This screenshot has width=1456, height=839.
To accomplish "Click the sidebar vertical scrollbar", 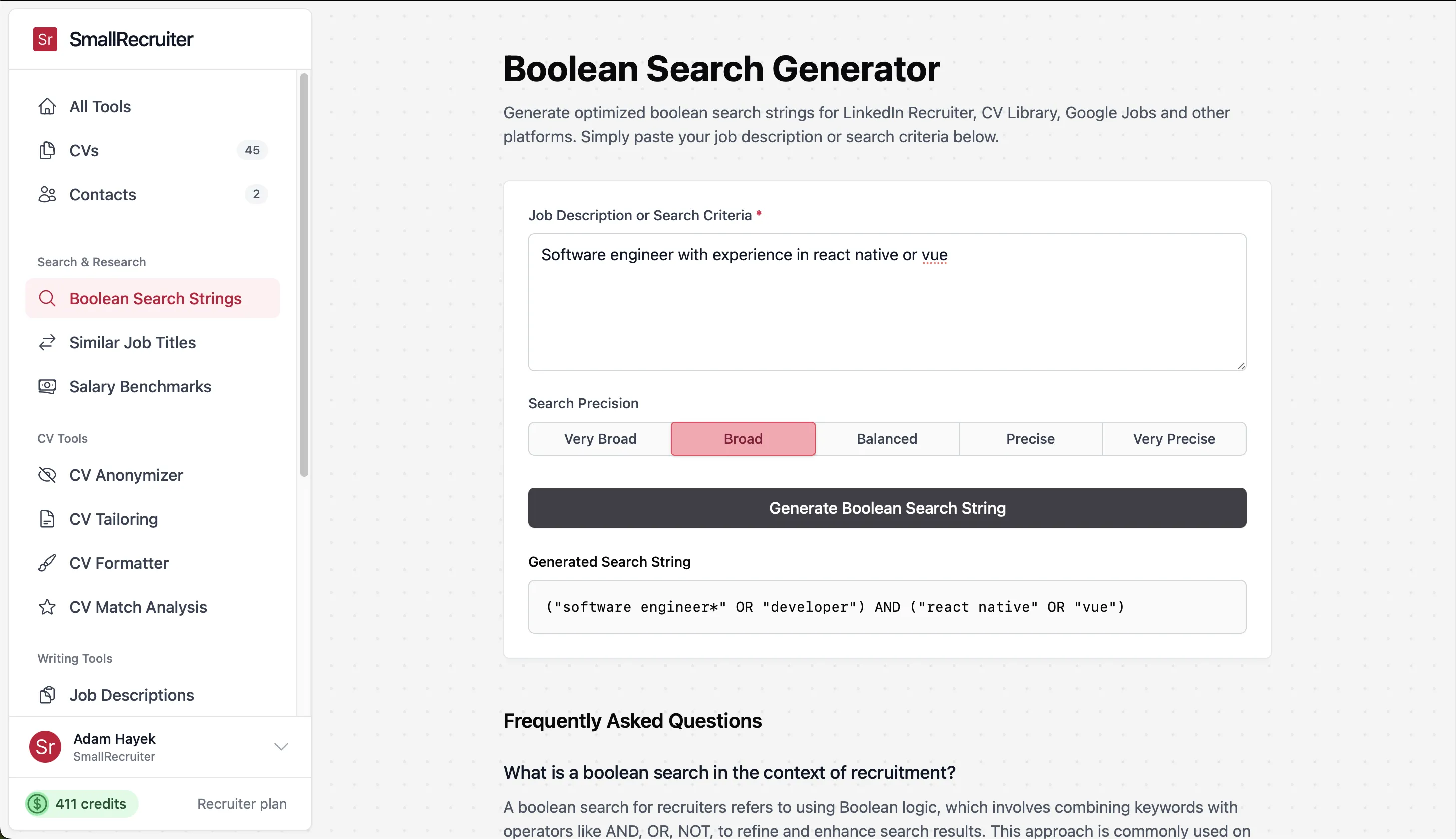I will tap(304, 274).
